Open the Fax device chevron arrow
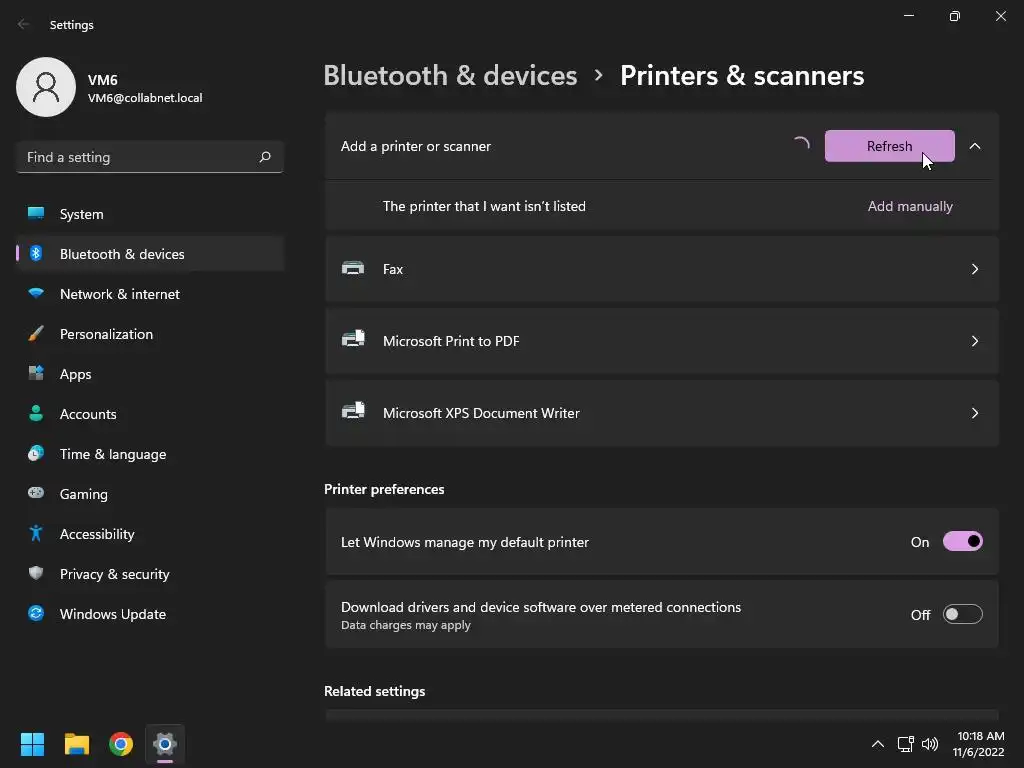1024x768 pixels. point(975,269)
